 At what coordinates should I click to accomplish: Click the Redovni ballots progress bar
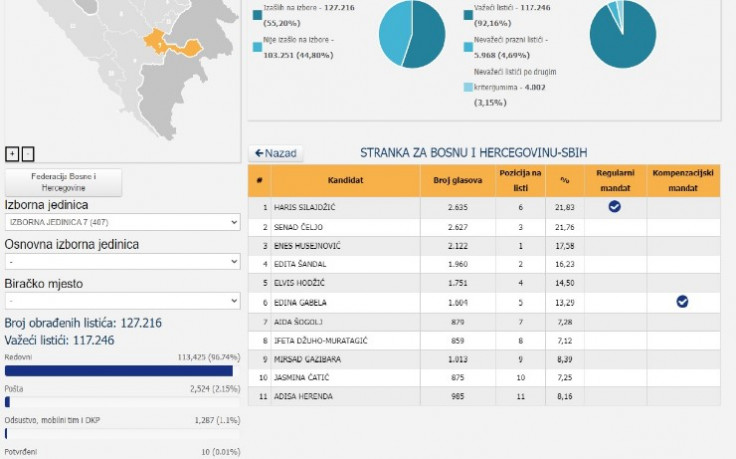[119, 371]
